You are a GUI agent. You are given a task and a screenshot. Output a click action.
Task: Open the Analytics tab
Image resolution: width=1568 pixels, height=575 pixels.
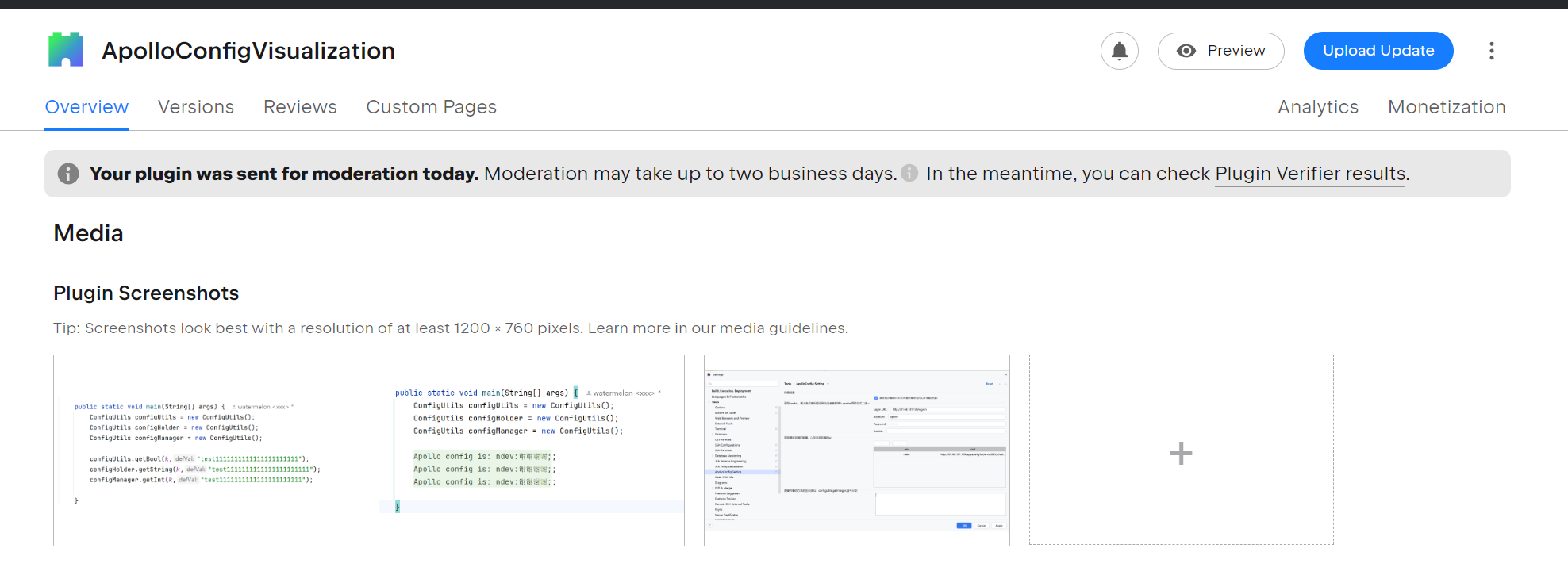click(1318, 107)
